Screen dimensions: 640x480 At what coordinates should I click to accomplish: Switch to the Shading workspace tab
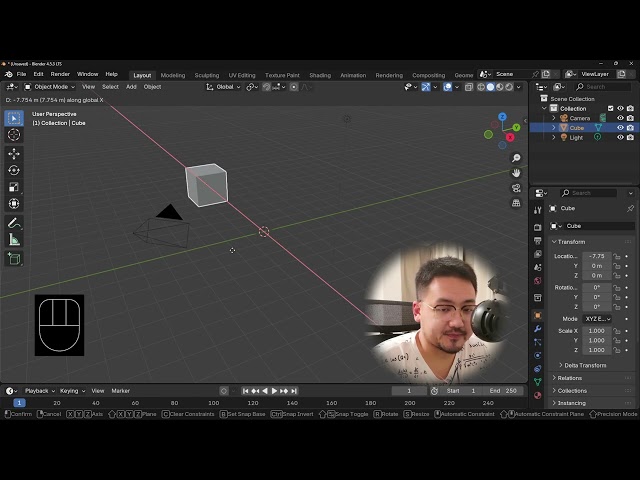(x=320, y=76)
